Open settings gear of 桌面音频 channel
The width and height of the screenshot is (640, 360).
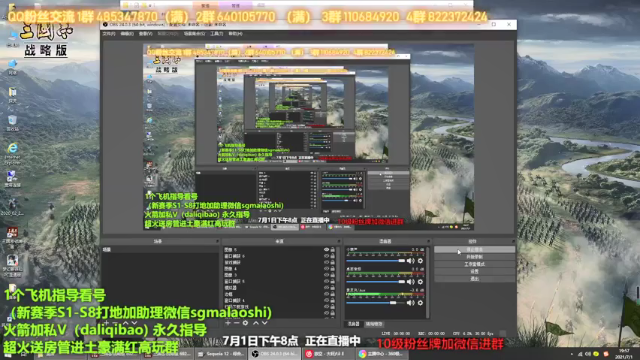420,282
